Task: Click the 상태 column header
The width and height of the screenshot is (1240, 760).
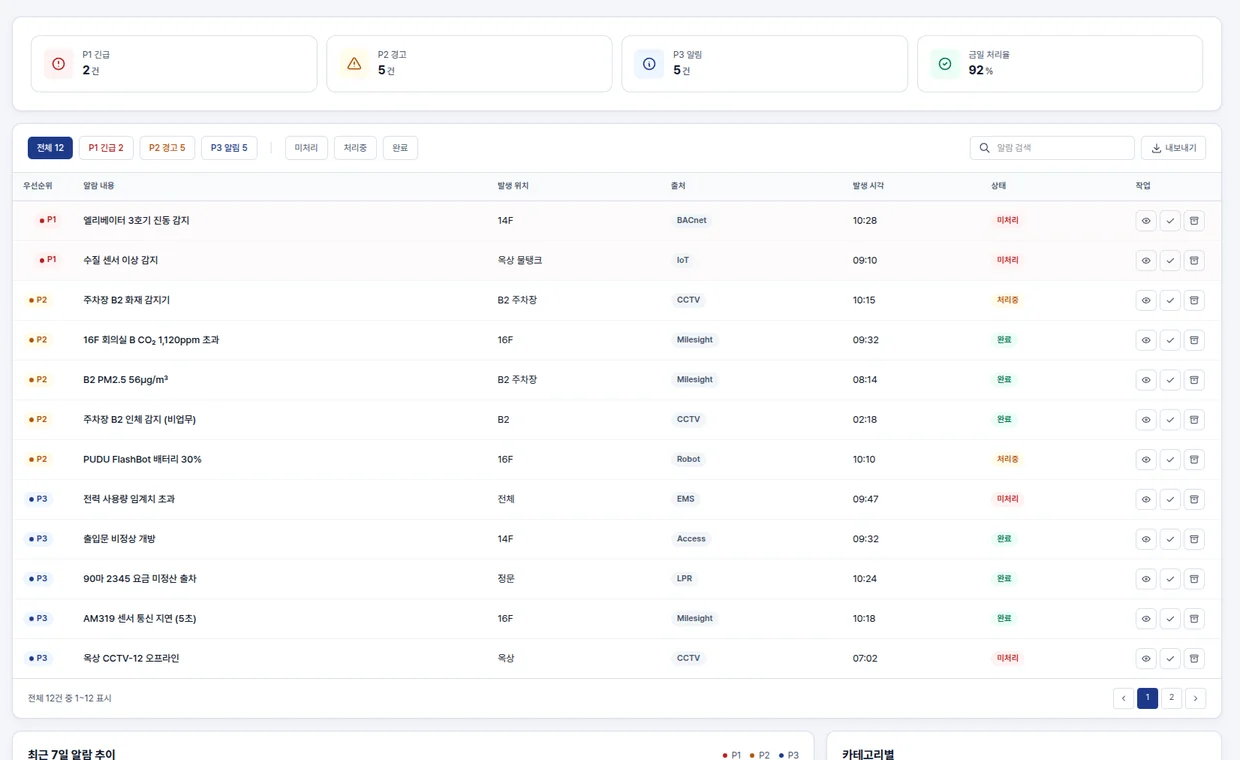Action: [x=998, y=186]
